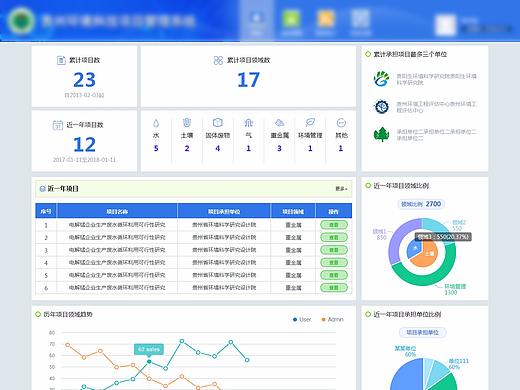Click the third unit's green tree logo

(x=382, y=134)
